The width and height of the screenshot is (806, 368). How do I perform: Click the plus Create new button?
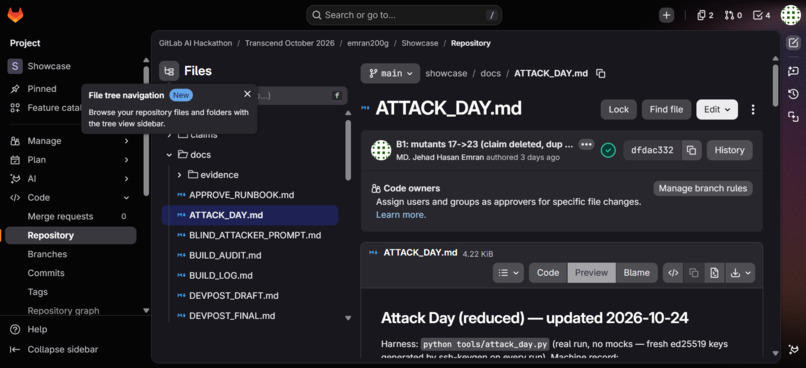(x=667, y=15)
